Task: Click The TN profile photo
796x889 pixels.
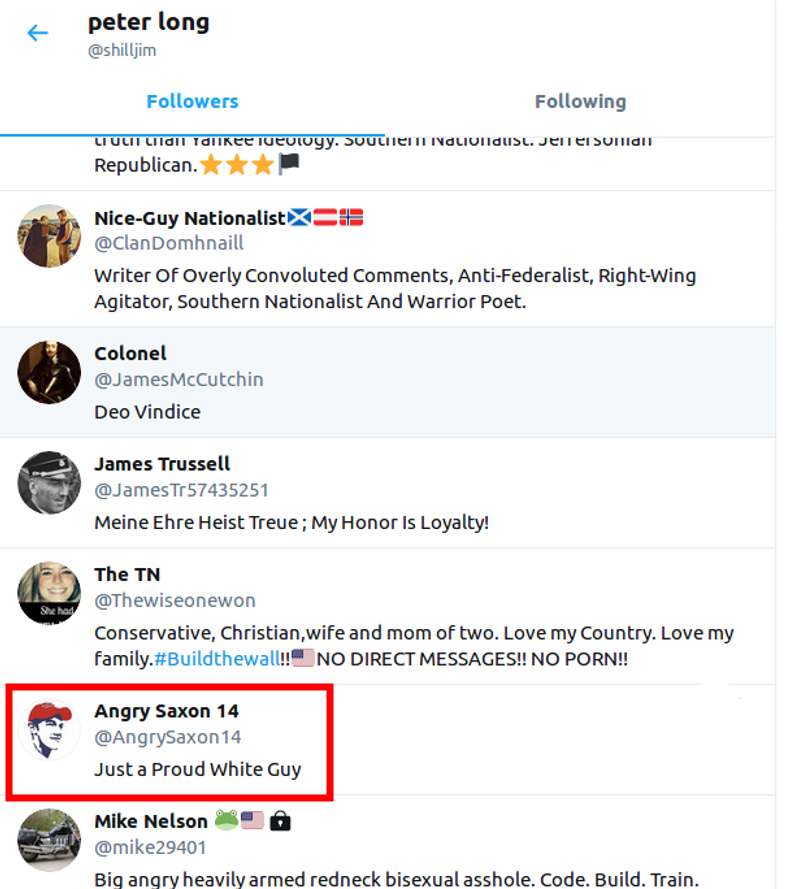Action: (x=49, y=593)
